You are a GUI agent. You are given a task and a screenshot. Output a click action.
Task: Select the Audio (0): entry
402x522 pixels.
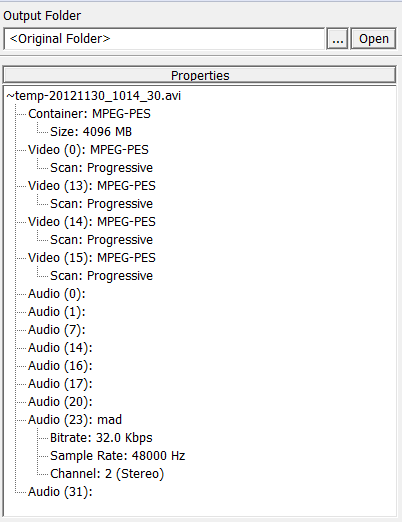point(57,294)
